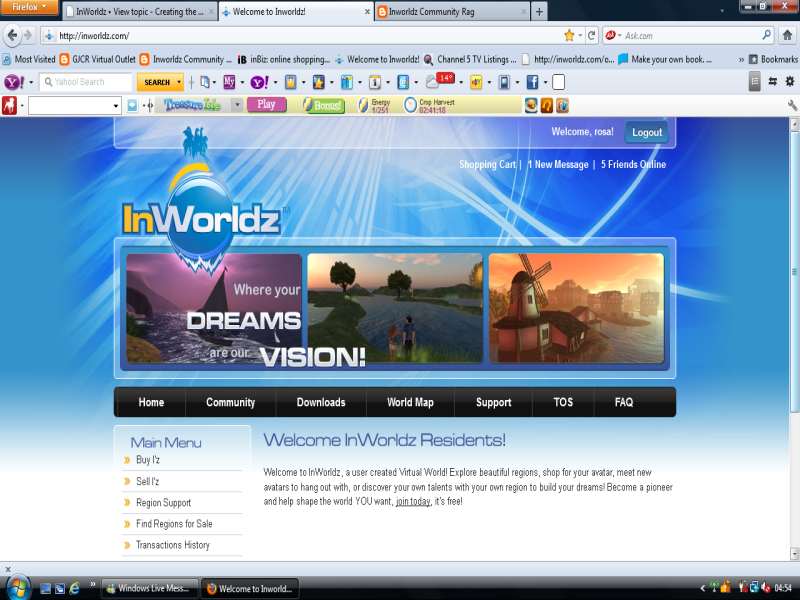
Task: View the 5 Friends Online link
Action: 633,164
